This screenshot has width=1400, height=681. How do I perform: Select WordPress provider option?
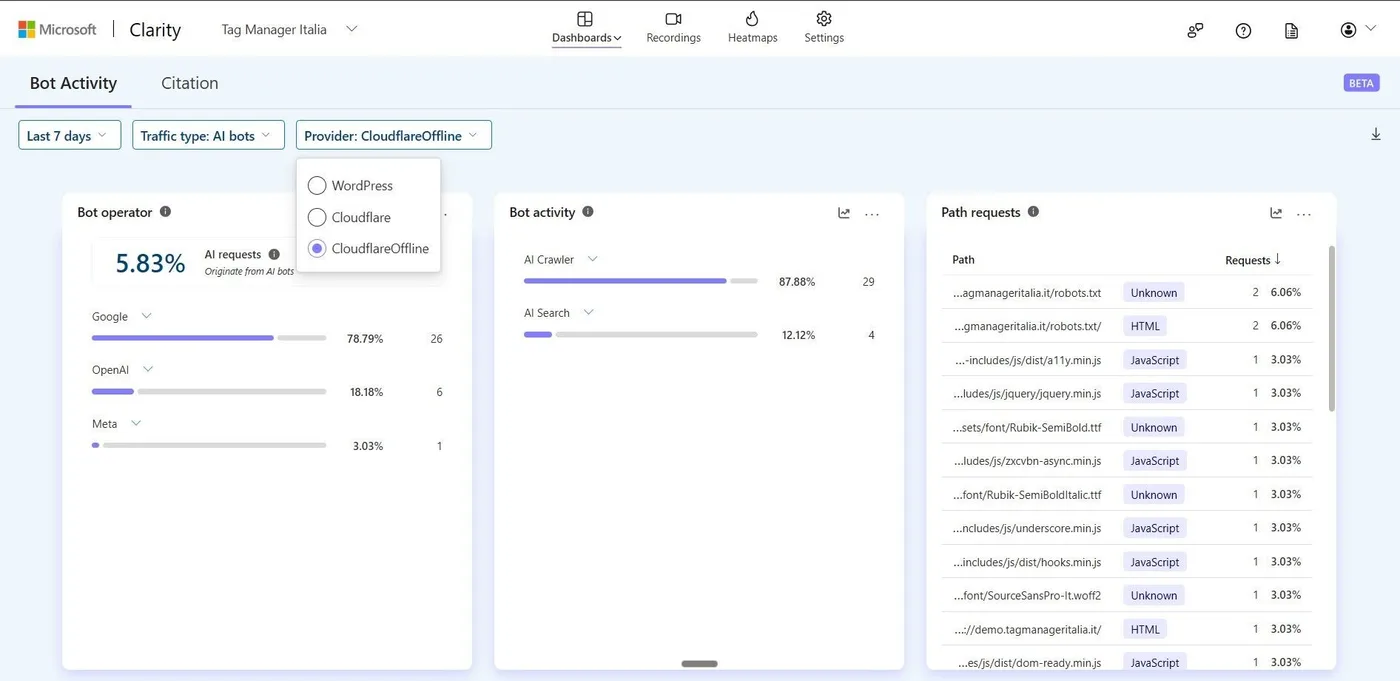point(351,185)
